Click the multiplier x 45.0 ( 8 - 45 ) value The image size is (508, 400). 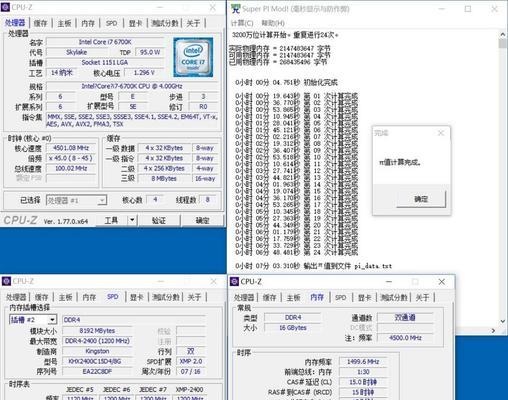[71, 158]
